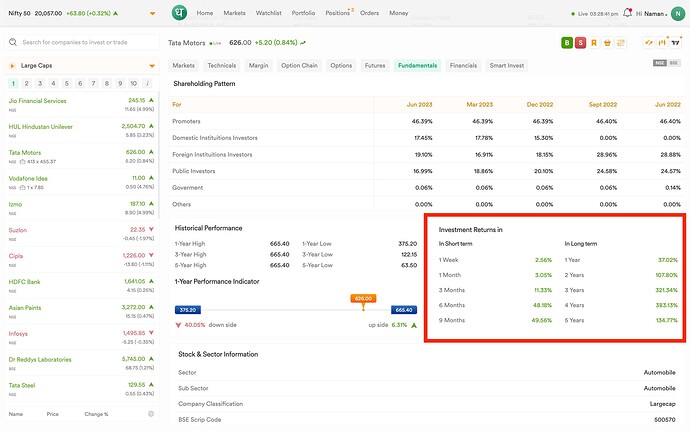Viewport: 690px width, 431px height.
Task: Click the green up-side arrow at 6.31%
Action: click(414, 325)
